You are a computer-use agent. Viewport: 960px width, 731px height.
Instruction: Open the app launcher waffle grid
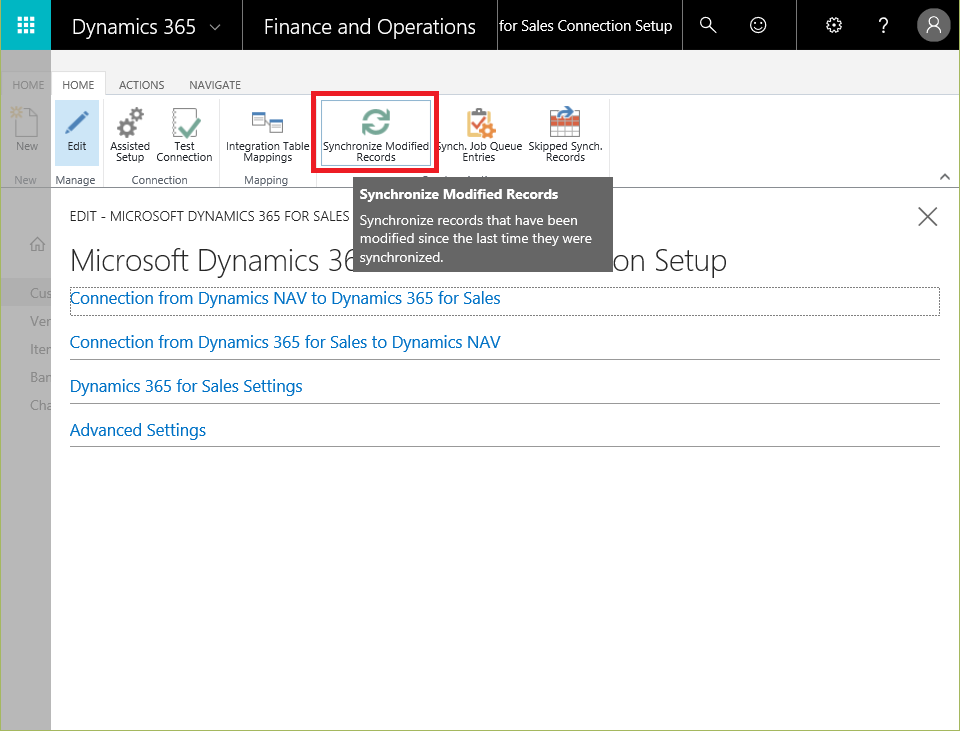pos(26,25)
